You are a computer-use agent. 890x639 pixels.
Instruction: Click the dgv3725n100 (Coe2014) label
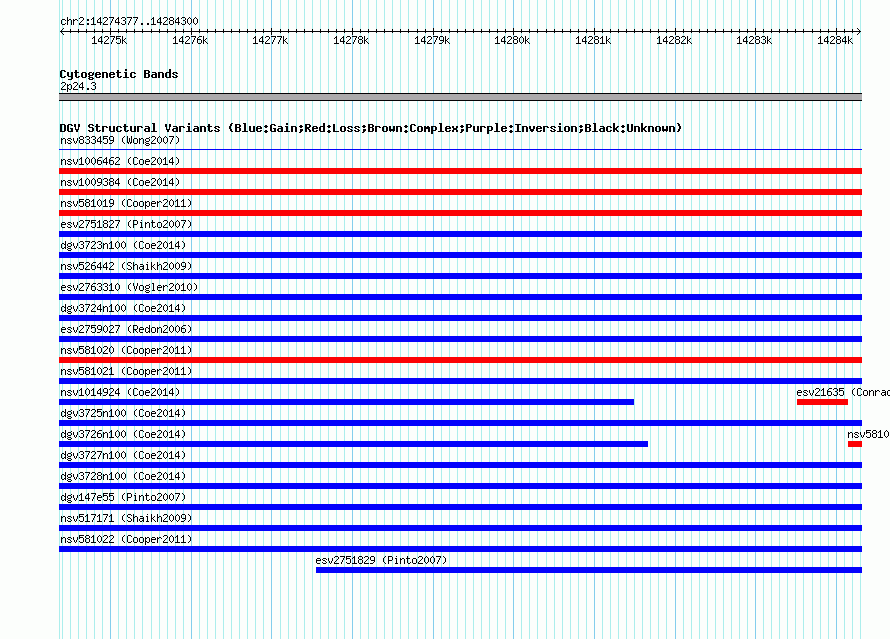click(123, 413)
